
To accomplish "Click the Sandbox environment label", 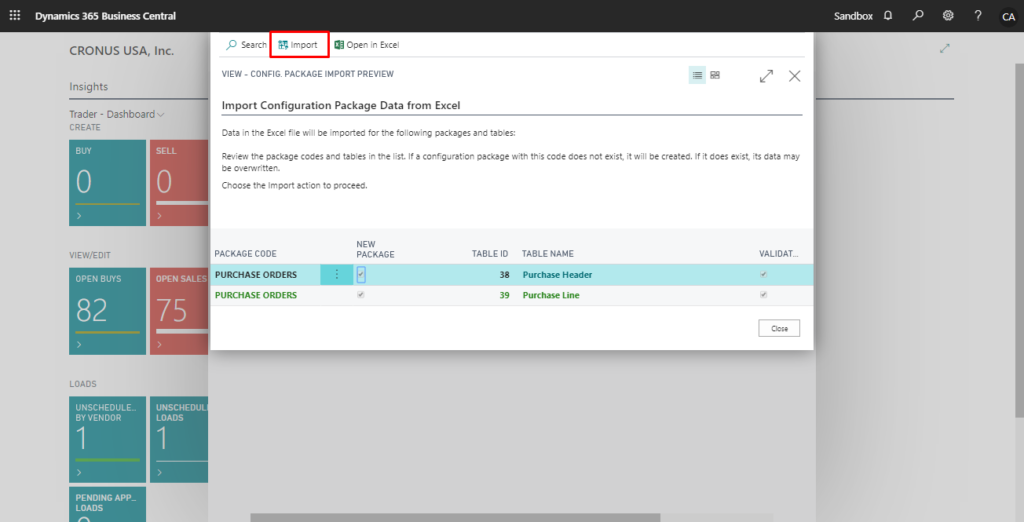I will 853,16.
